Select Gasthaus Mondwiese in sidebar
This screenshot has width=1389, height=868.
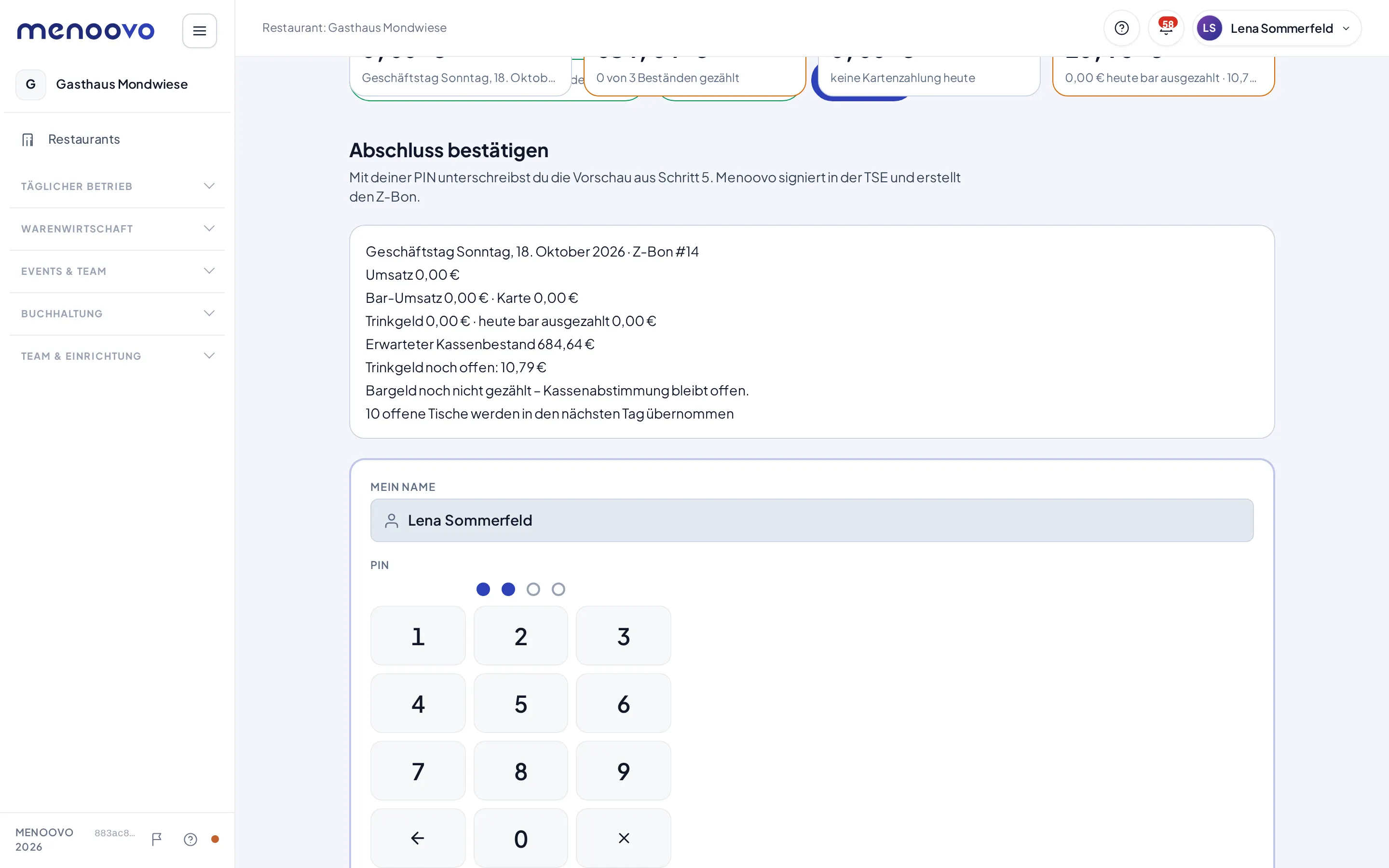click(117, 84)
